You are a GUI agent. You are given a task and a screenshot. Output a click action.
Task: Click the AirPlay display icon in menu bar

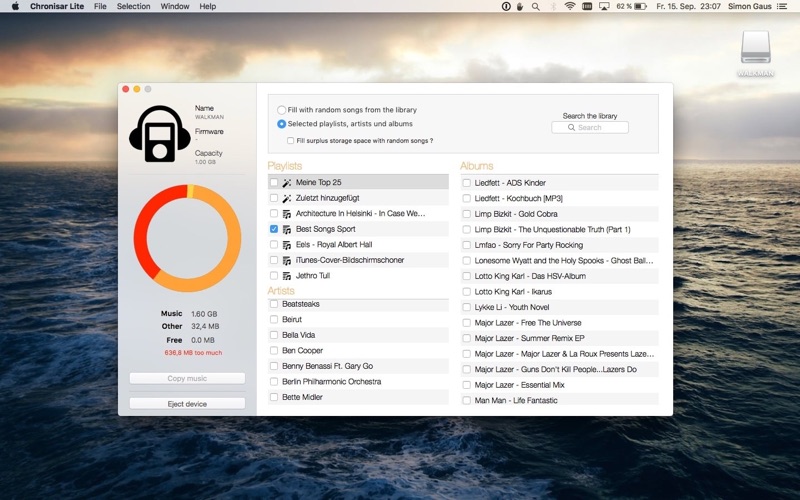click(x=604, y=7)
